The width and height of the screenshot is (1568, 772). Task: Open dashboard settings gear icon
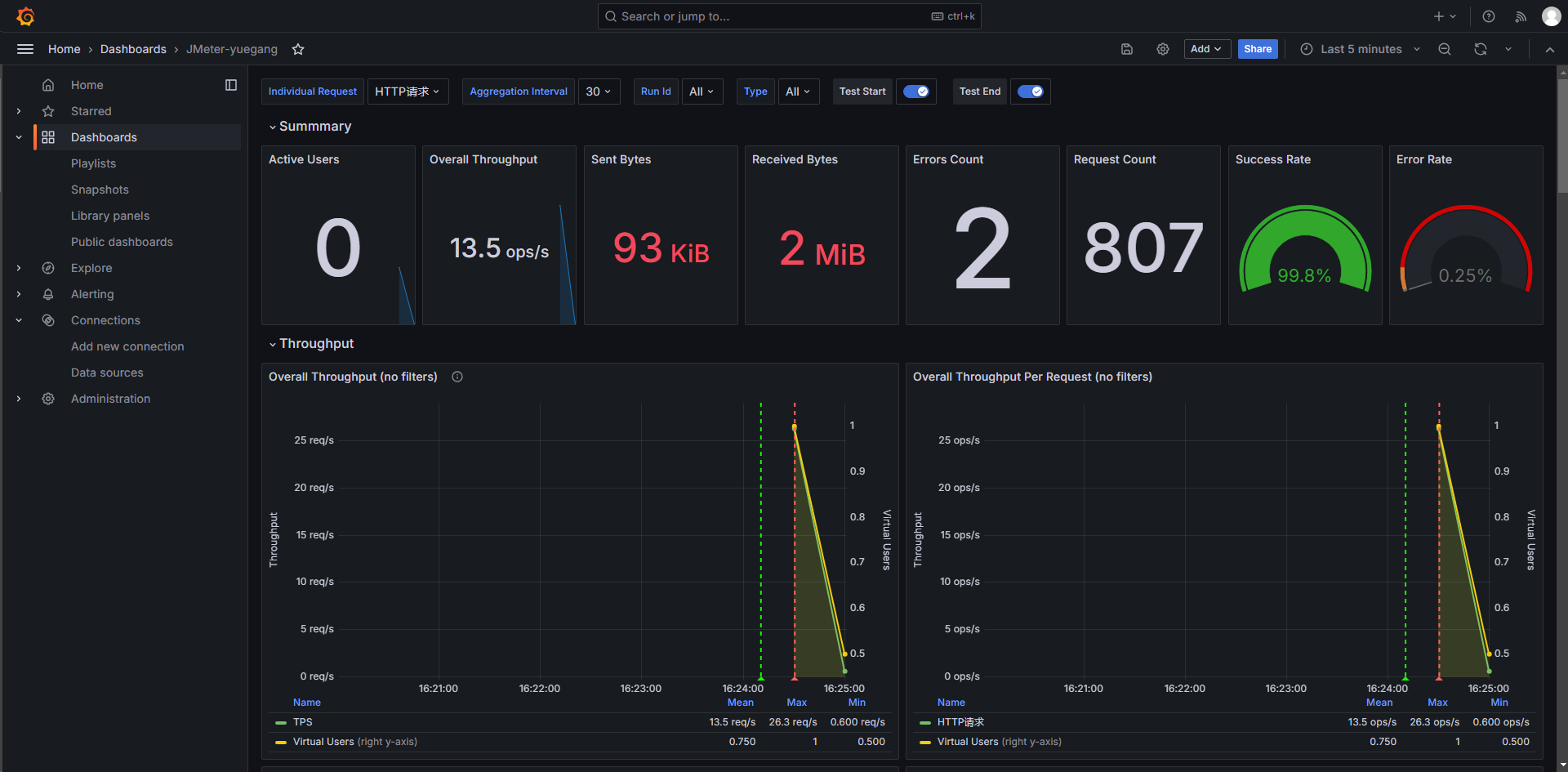(1163, 49)
